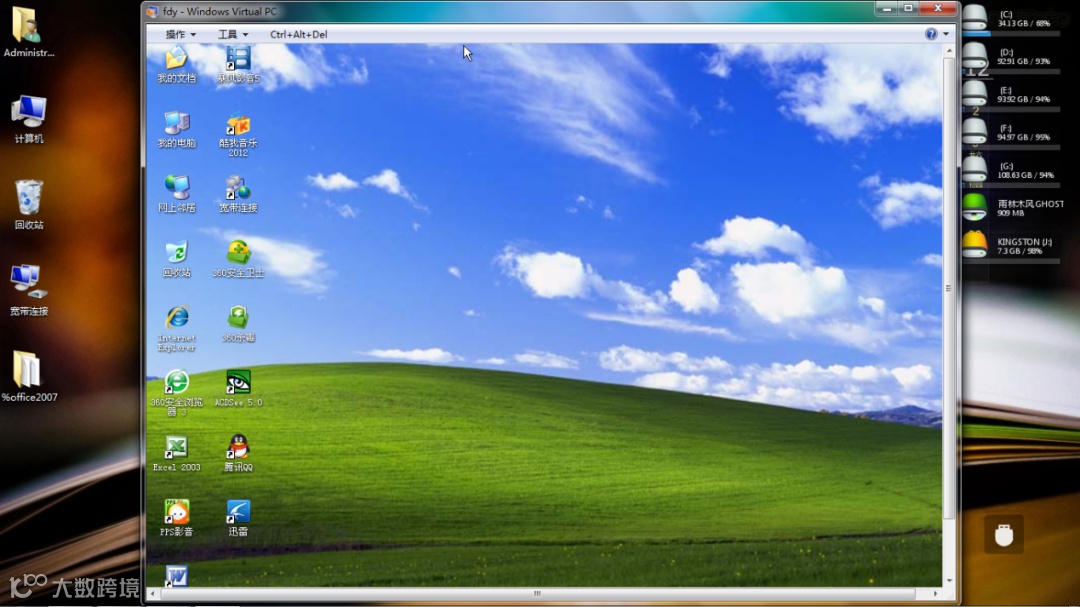Click the vertical scrollbar thumb

tap(949, 288)
